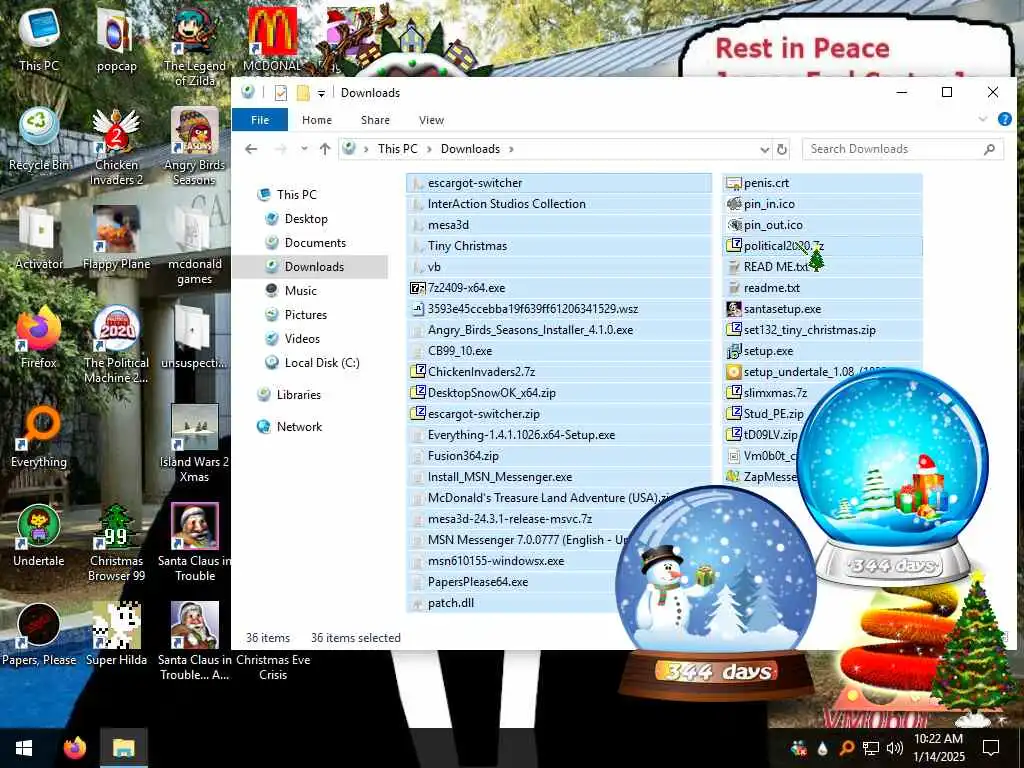Expand the Downloads breadcrumb chevron
This screenshot has width=1024, height=768.
[x=511, y=149]
